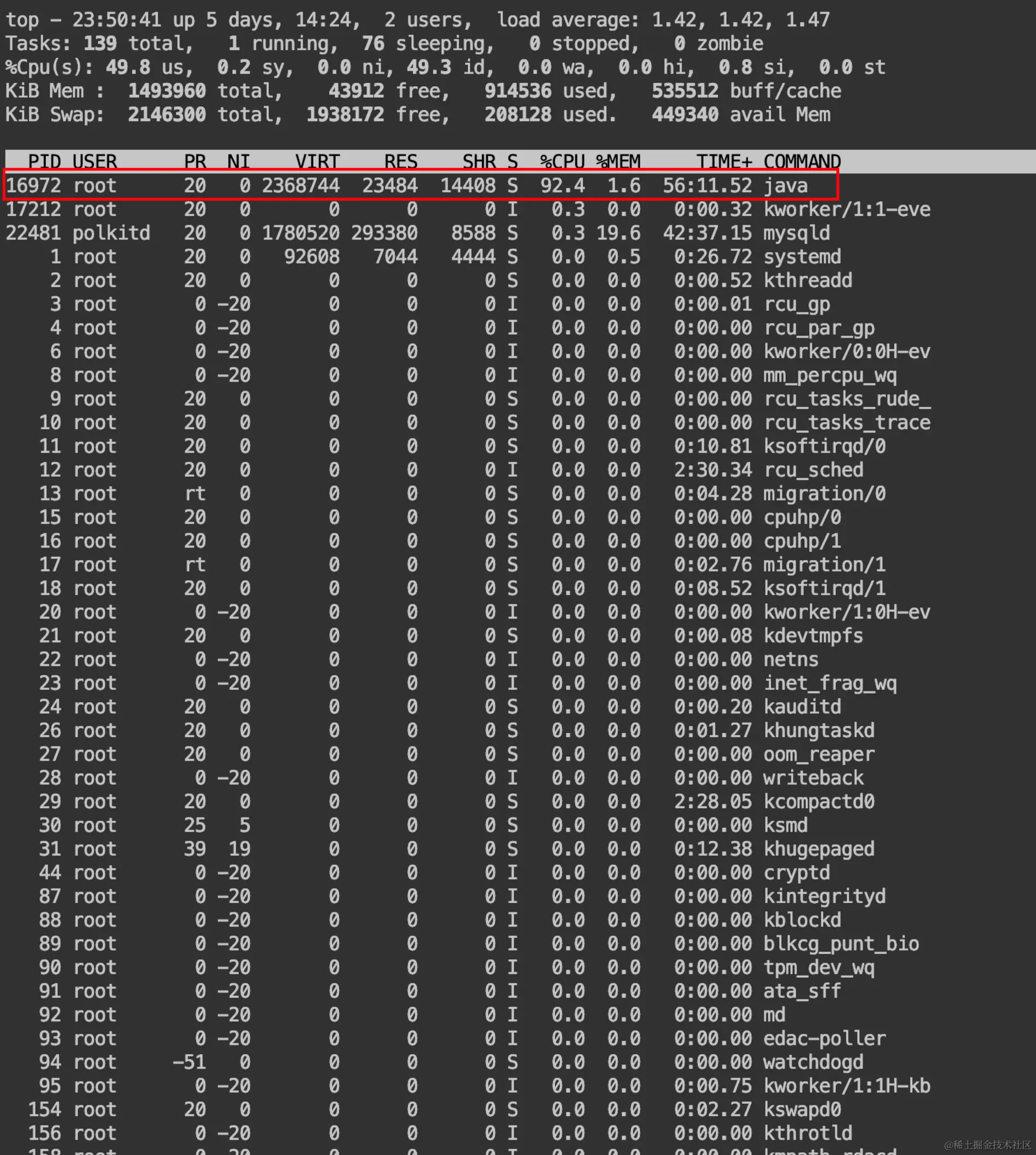
Task: Click the 92.4 CPU value for java
Action: point(562,185)
